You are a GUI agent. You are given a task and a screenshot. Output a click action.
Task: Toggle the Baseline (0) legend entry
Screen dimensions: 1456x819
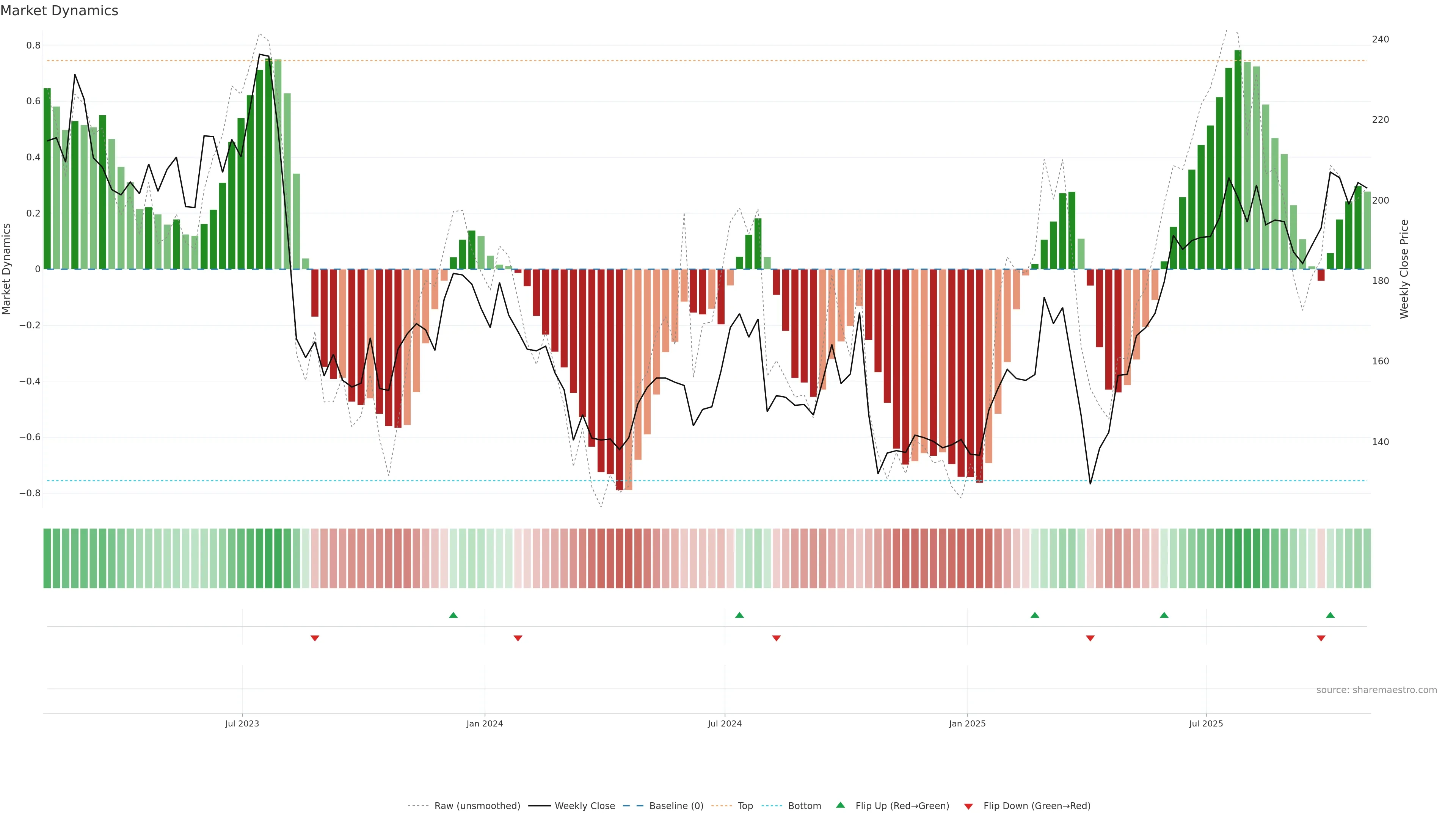click(676, 806)
